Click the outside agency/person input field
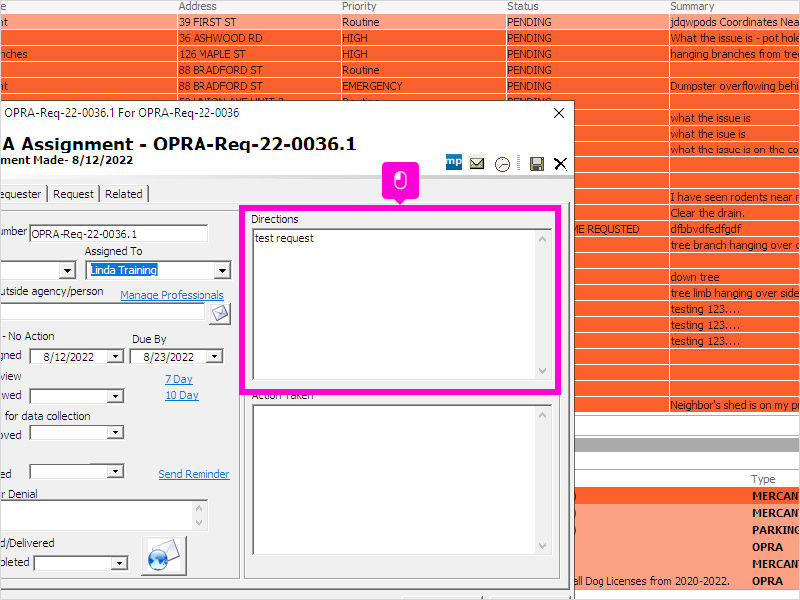This screenshot has height=600, width=800. pos(103,312)
